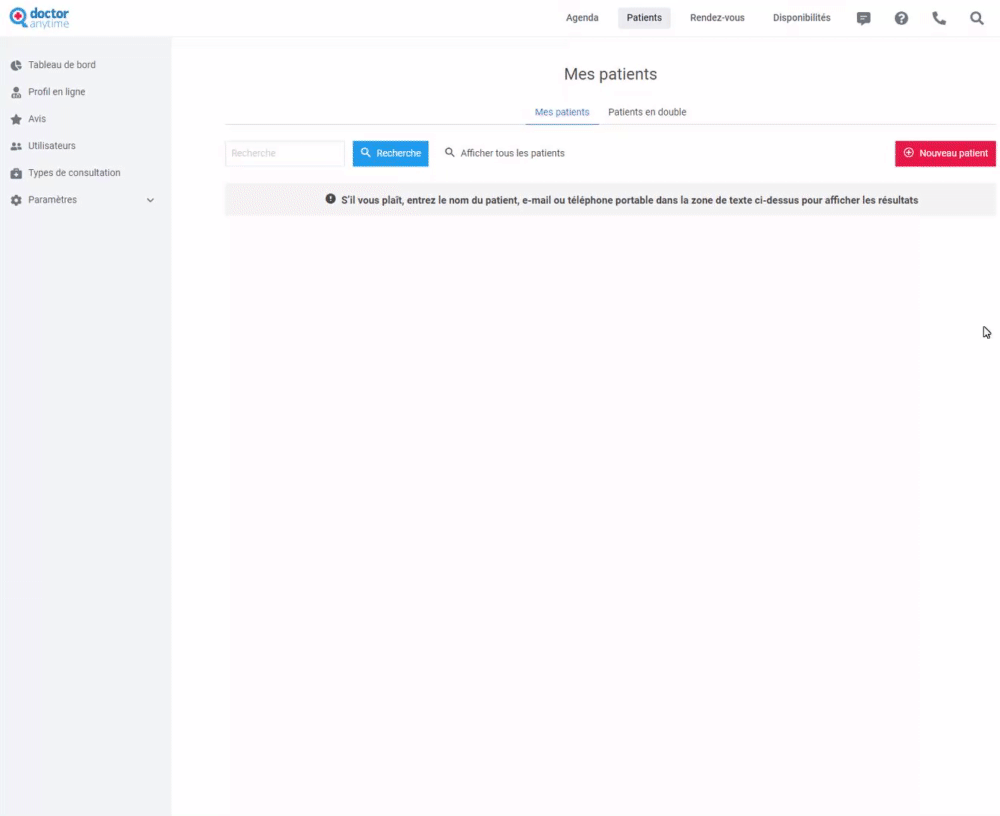Focus the Recherche text input field
Screen dimensions: 1000x816
tap(285, 153)
